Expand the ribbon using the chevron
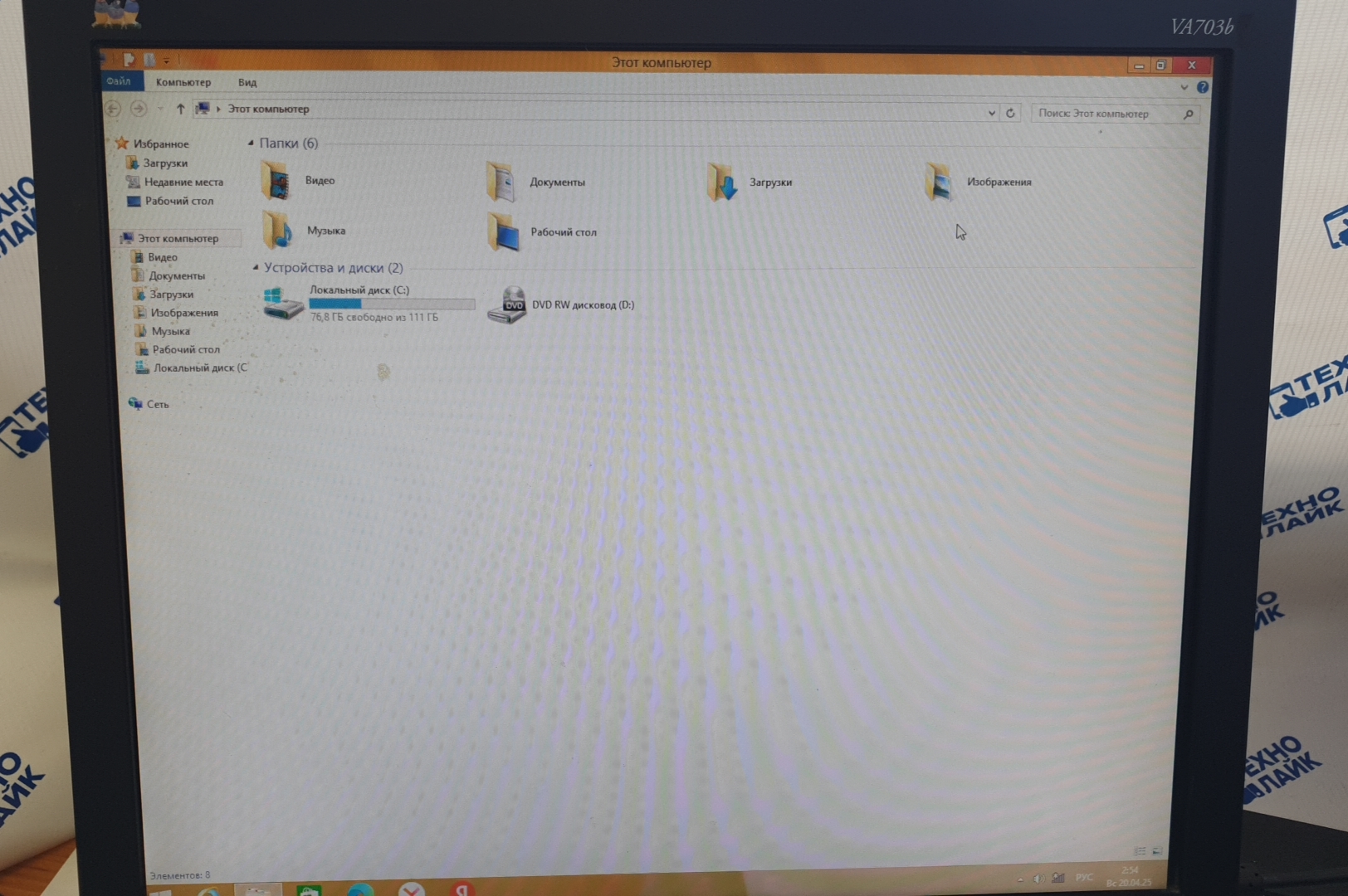Viewport: 1348px width, 896px height. tap(1184, 87)
